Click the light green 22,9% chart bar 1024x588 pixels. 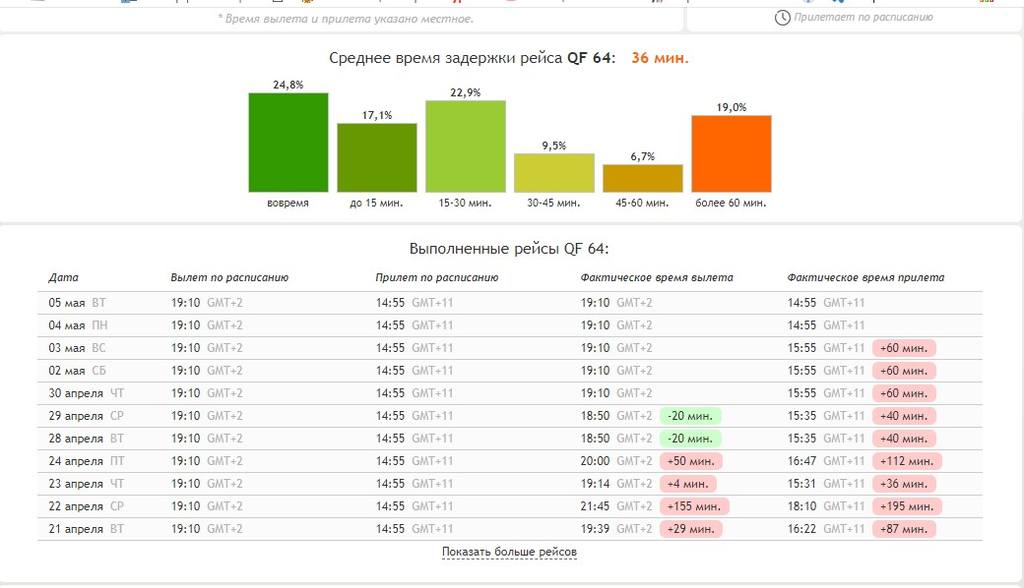[466, 146]
